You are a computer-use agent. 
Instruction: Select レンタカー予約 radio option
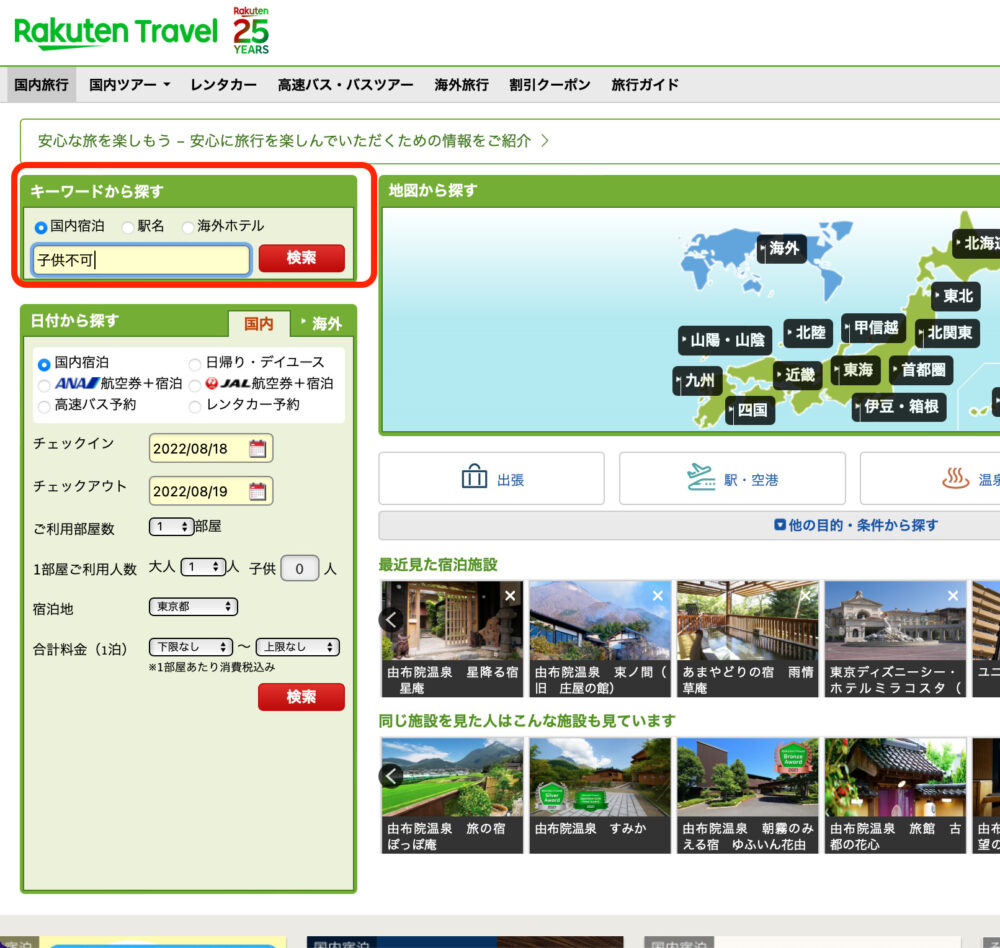[195, 406]
